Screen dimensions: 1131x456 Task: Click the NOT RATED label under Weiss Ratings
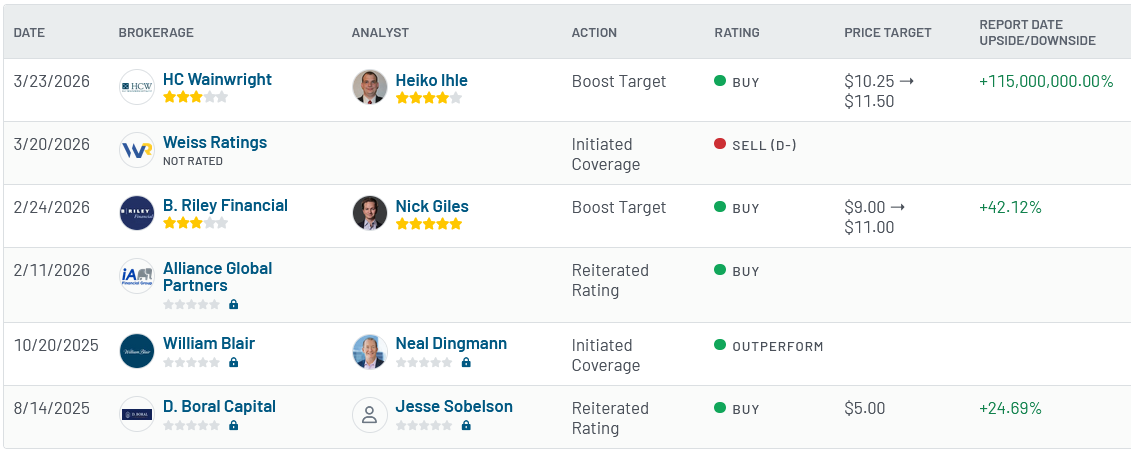[193, 161]
